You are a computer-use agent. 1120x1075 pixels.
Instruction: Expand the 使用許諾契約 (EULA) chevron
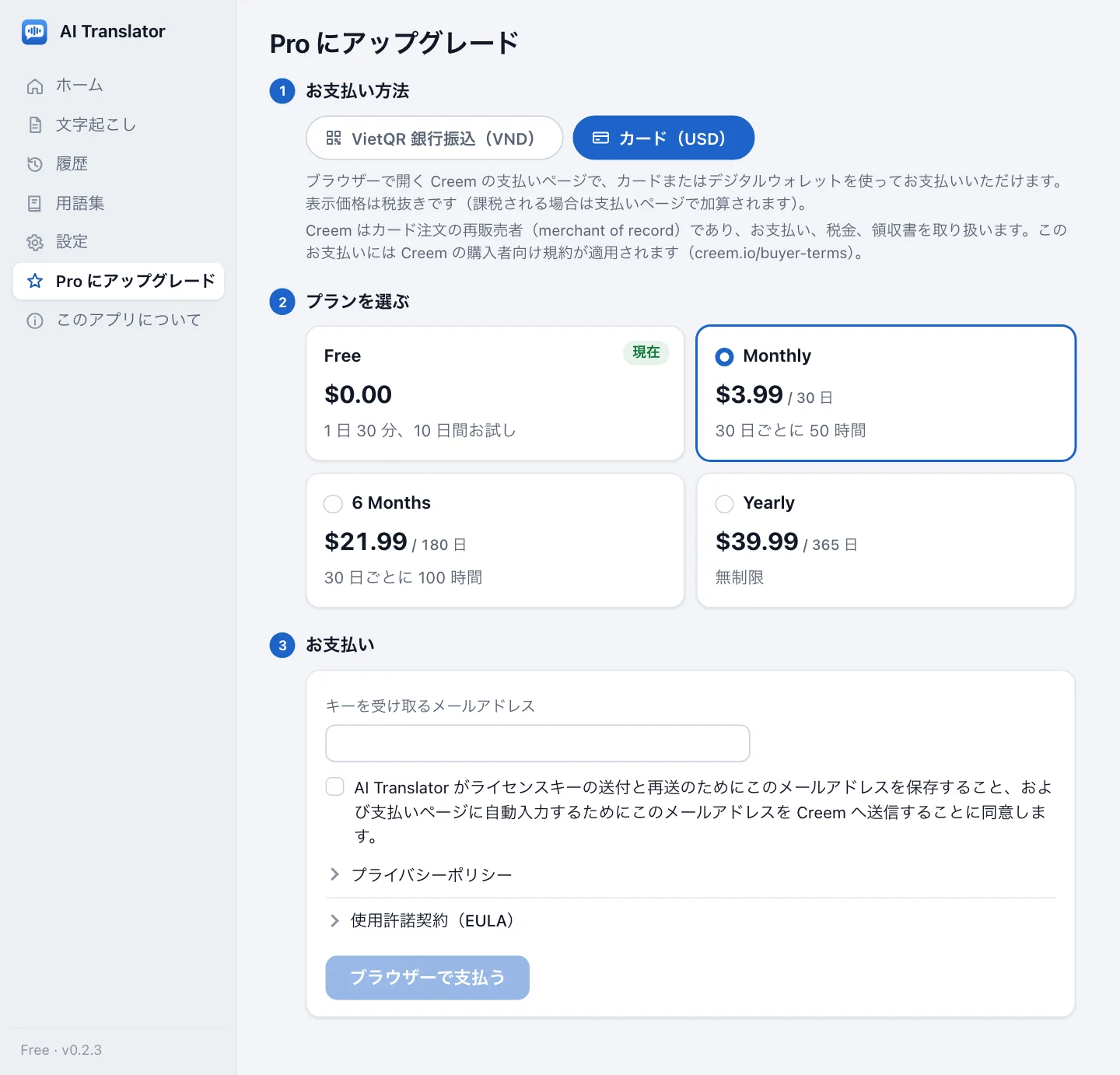coord(334,920)
